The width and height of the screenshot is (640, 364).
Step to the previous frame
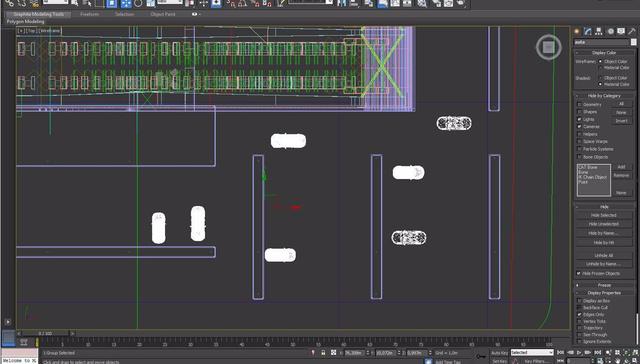570,353
